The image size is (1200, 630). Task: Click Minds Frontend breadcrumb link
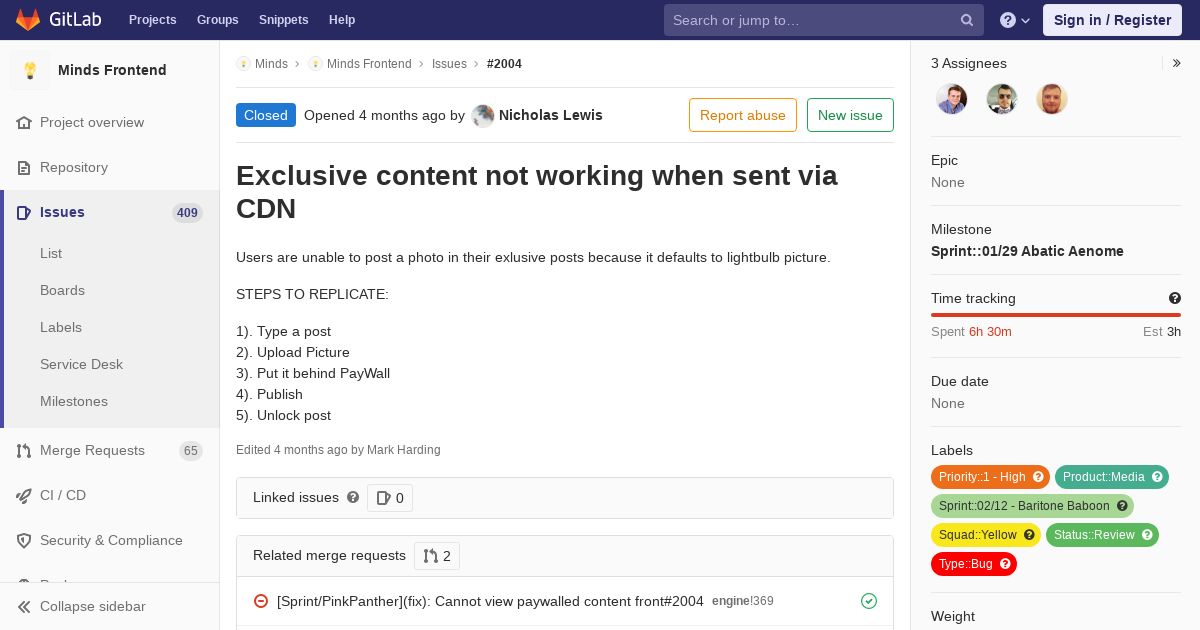tap(369, 64)
